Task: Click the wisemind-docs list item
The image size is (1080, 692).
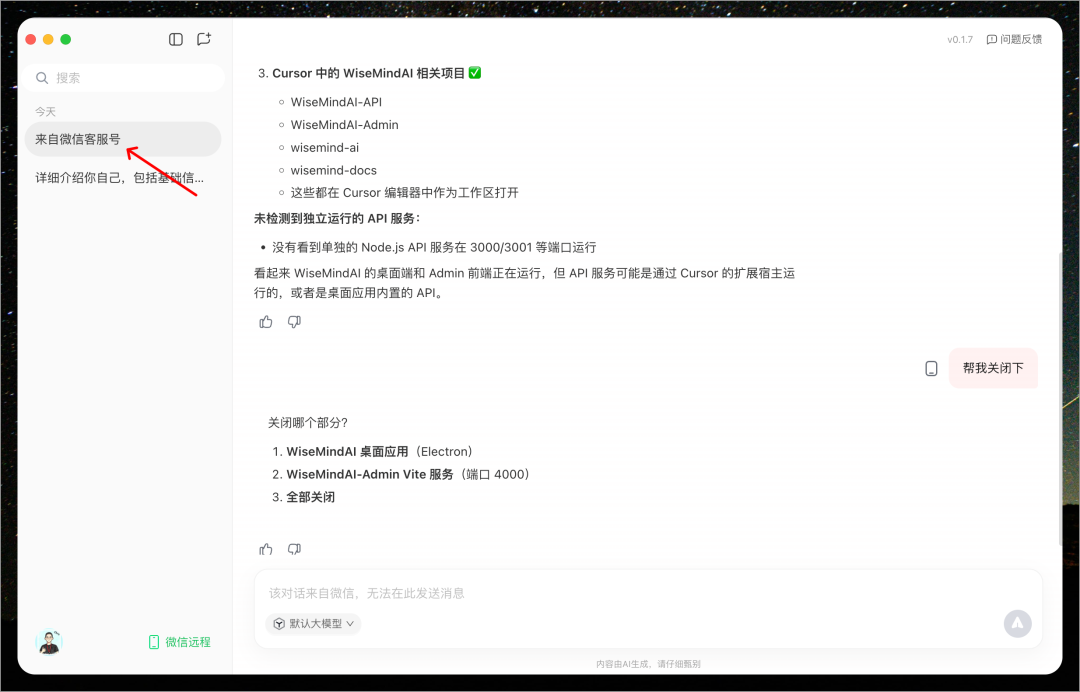Action: pos(333,170)
